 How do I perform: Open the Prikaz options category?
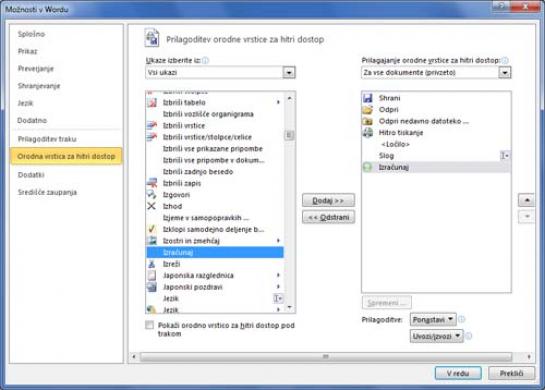click(x=27, y=51)
